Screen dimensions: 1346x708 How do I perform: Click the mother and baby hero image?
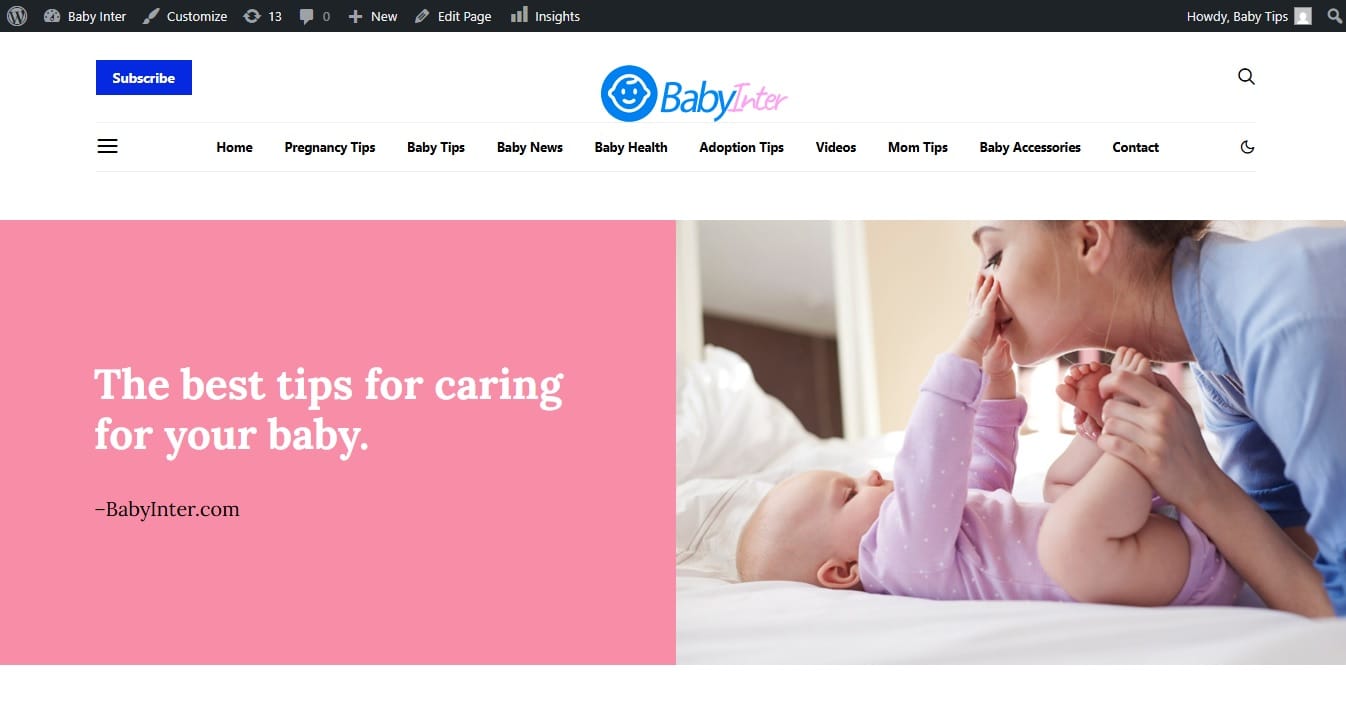point(1011,442)
